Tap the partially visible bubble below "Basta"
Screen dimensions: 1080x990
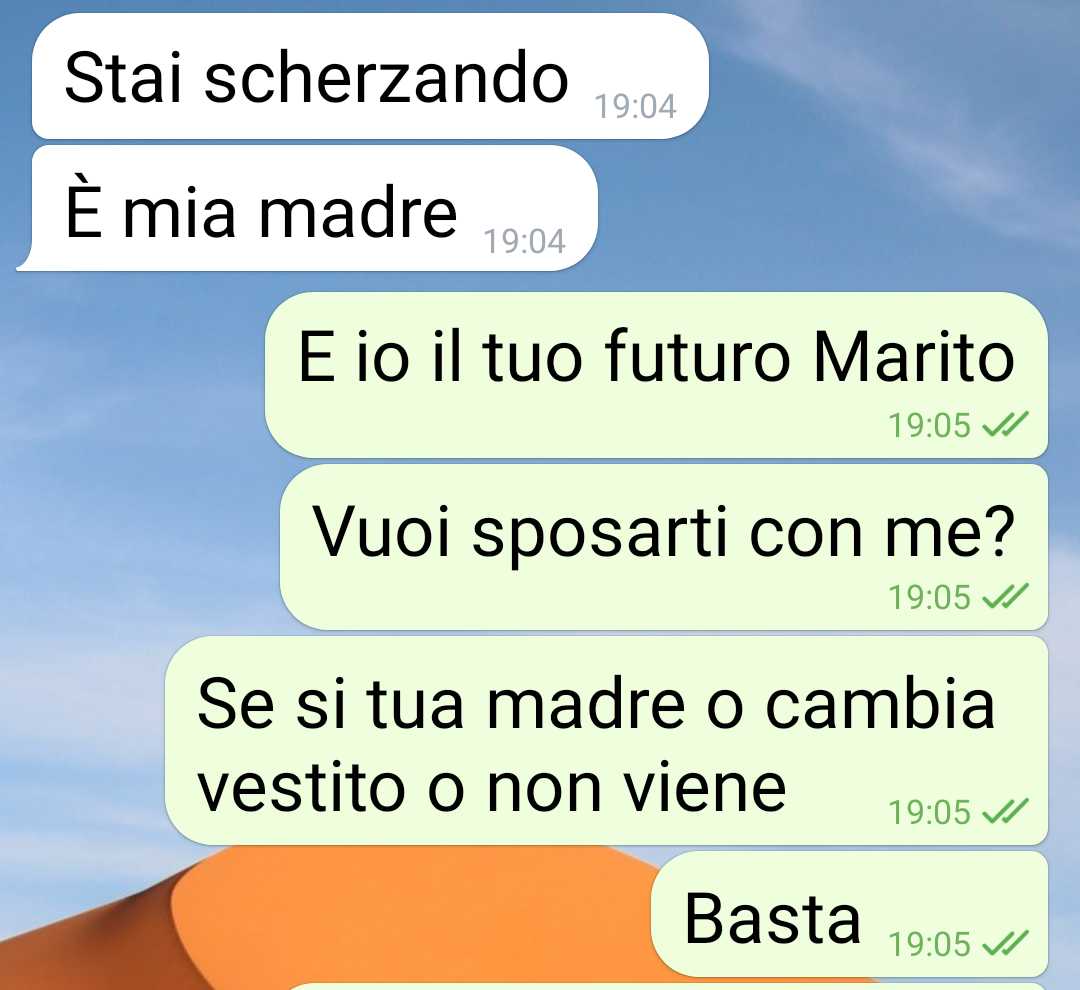pos(665,987)
